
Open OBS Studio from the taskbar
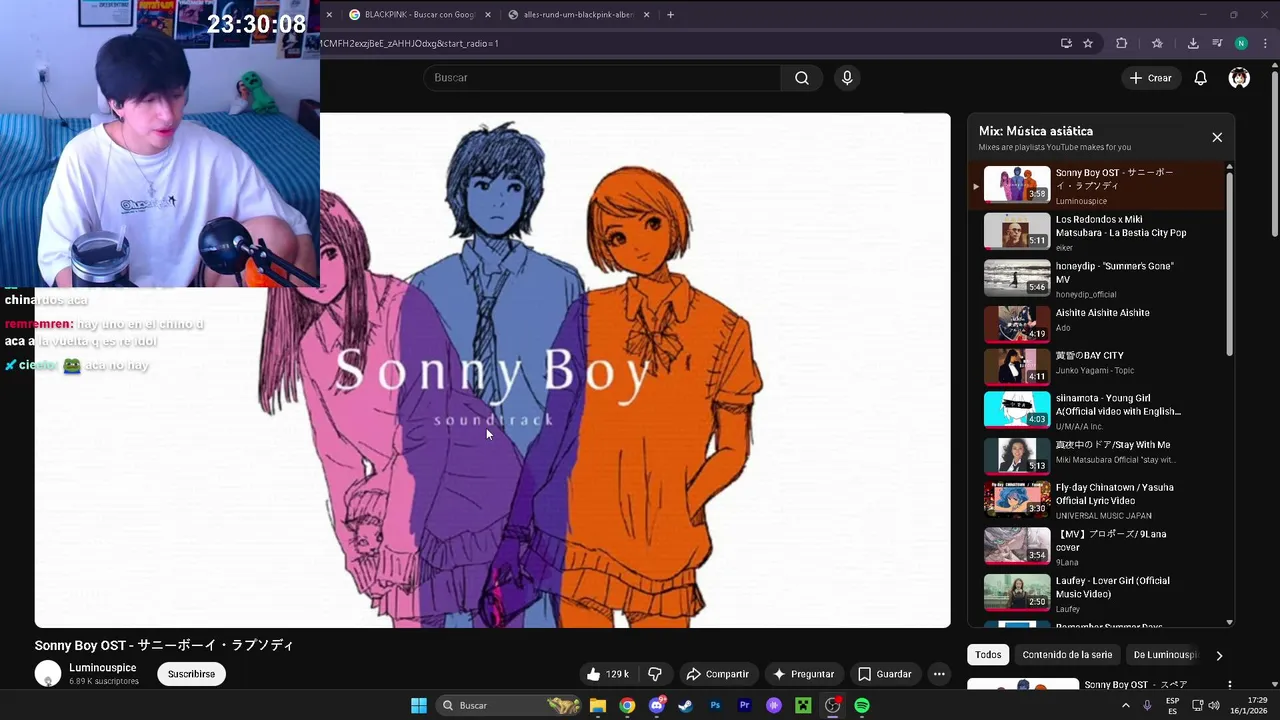click(x=832, y=705)
